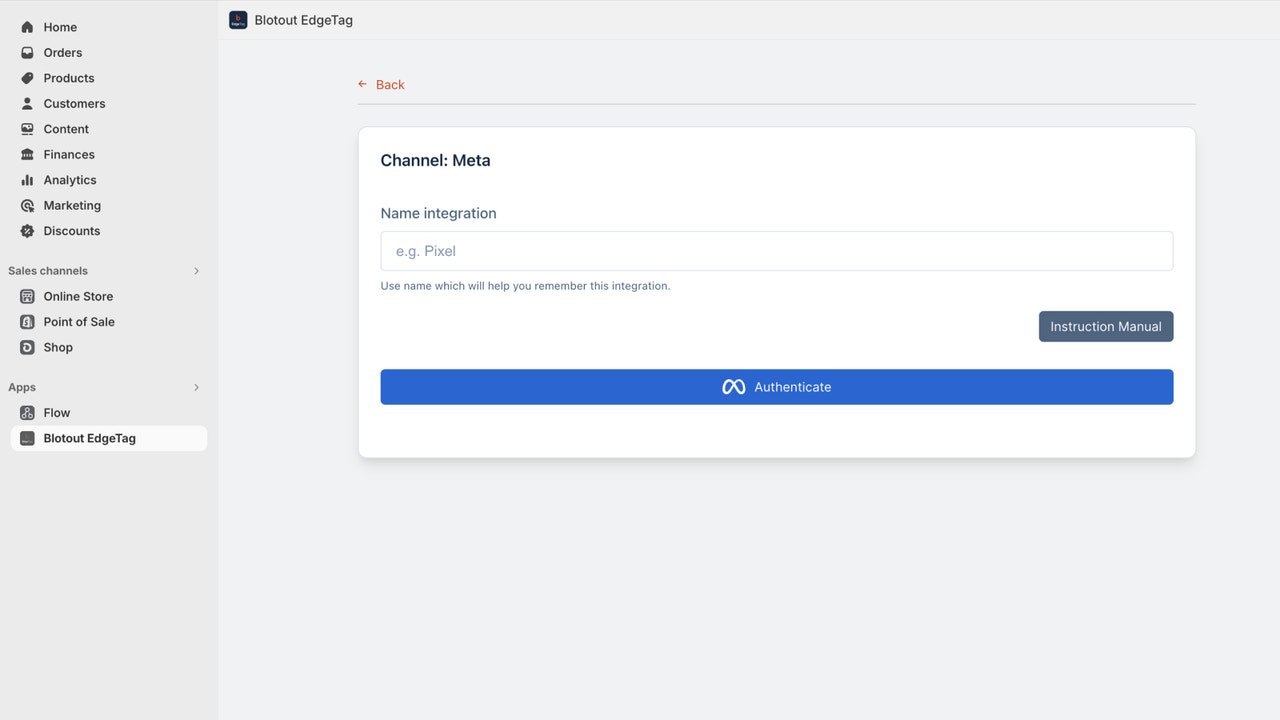
Task: Click the integration name input field
Action: 776,251
